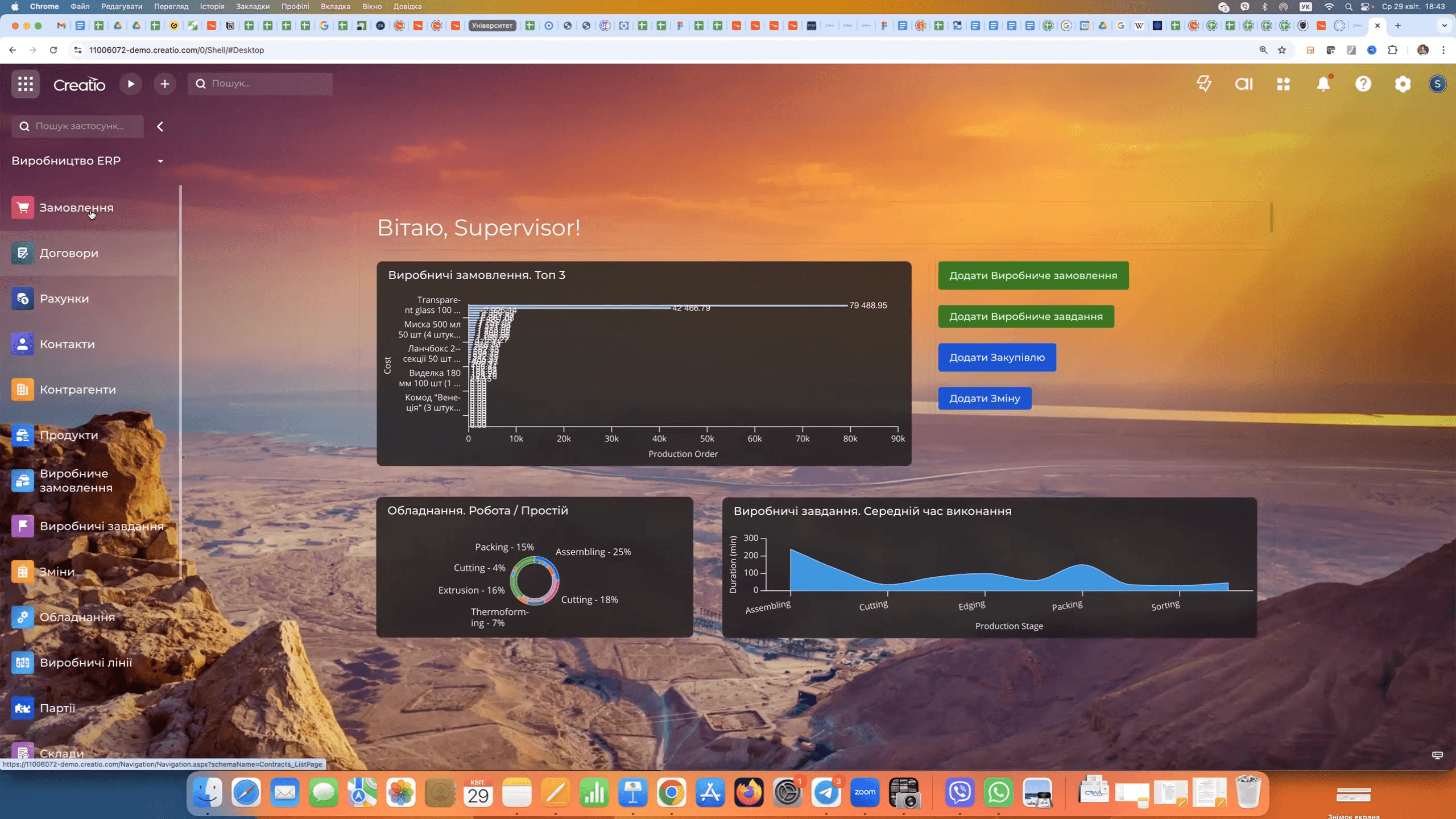Expand the Chrome tab list chevron
The height and width of the screenshot is (819, 1456).
pos(1444,26)
